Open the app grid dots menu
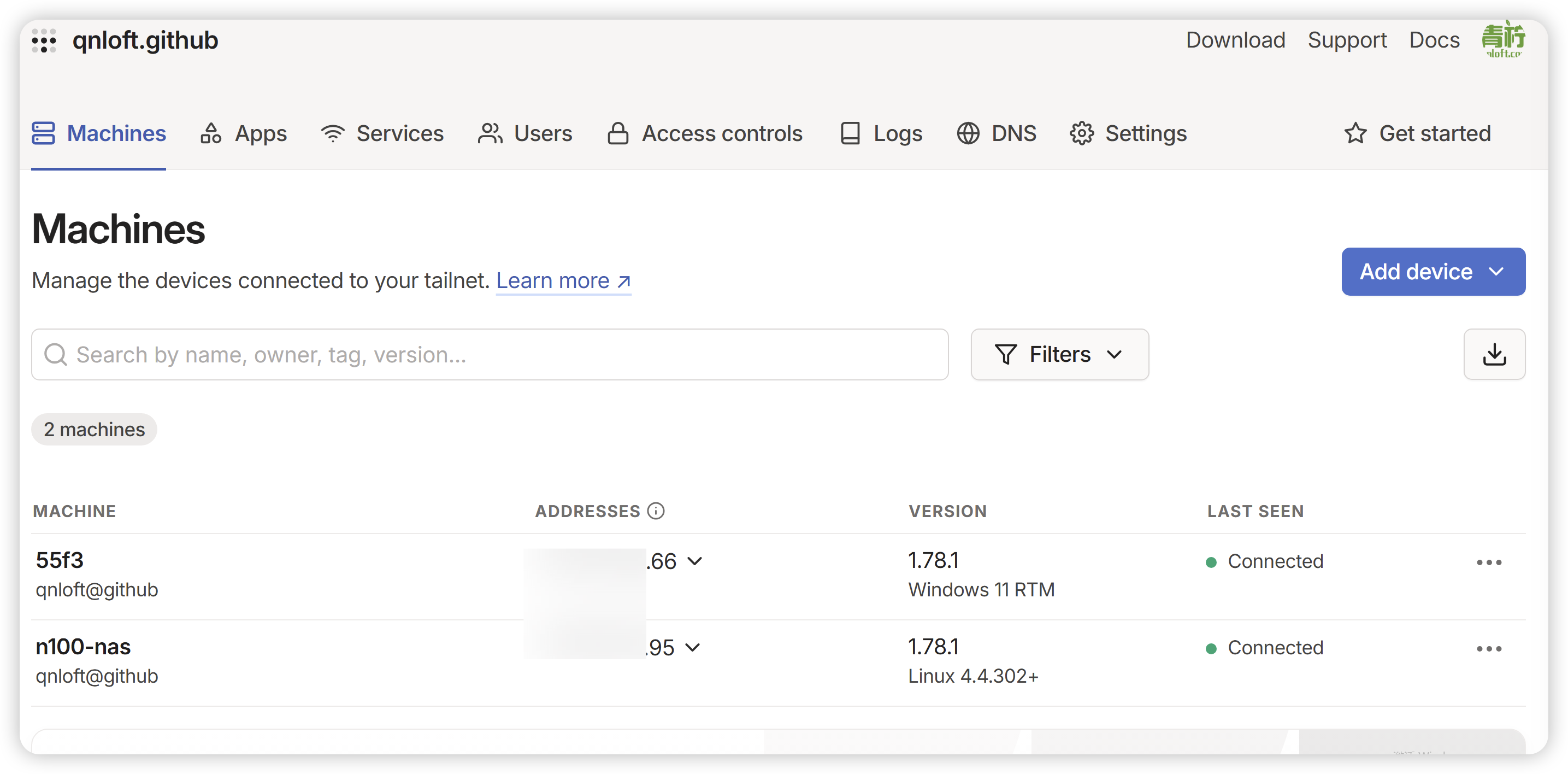The height and width of the screenshot is (774, 1568). point(44,41)
